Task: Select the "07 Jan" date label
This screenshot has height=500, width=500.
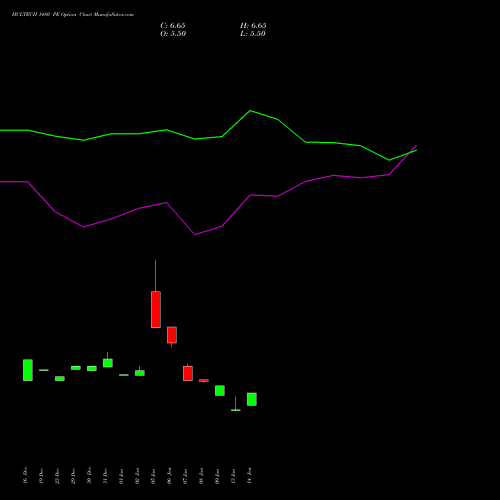Action: coord(185,475)
